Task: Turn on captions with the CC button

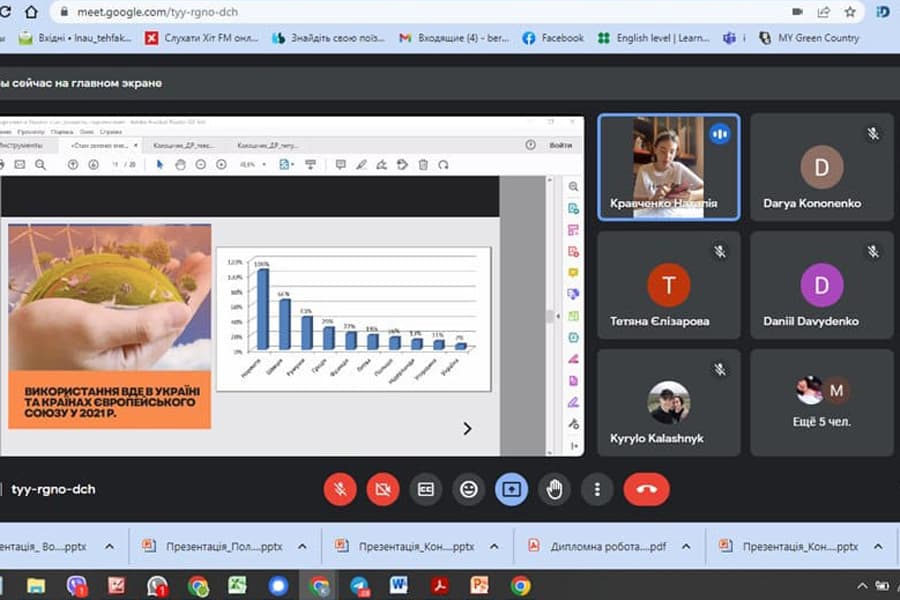Action: click(426, 489)
